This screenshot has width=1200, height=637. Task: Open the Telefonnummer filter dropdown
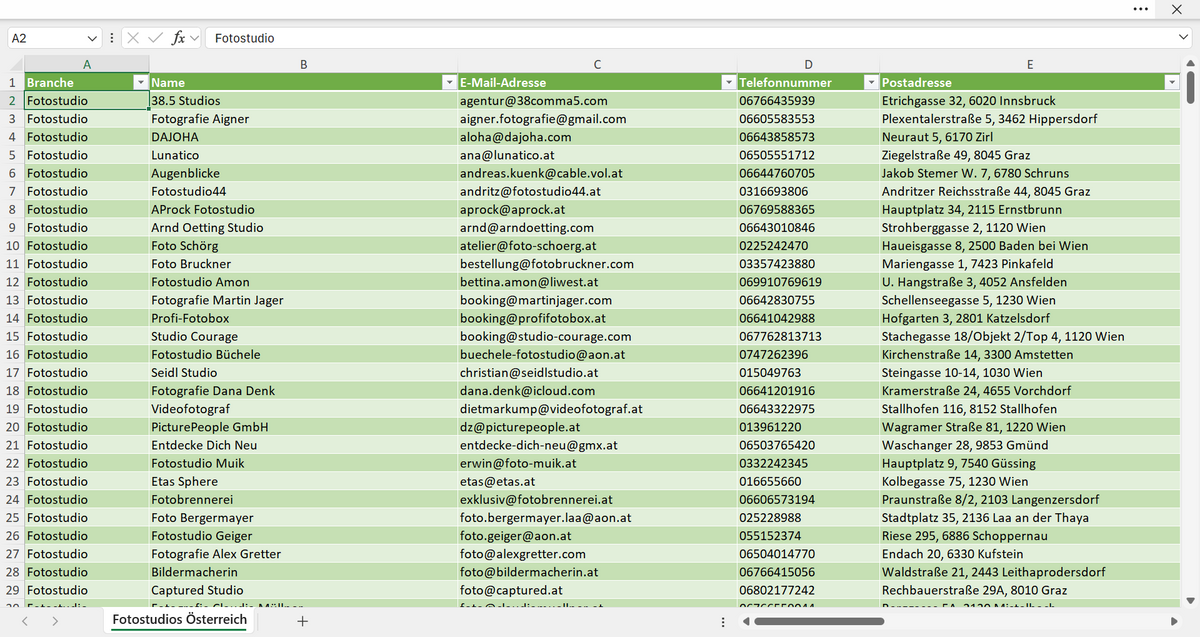[871, 83]
